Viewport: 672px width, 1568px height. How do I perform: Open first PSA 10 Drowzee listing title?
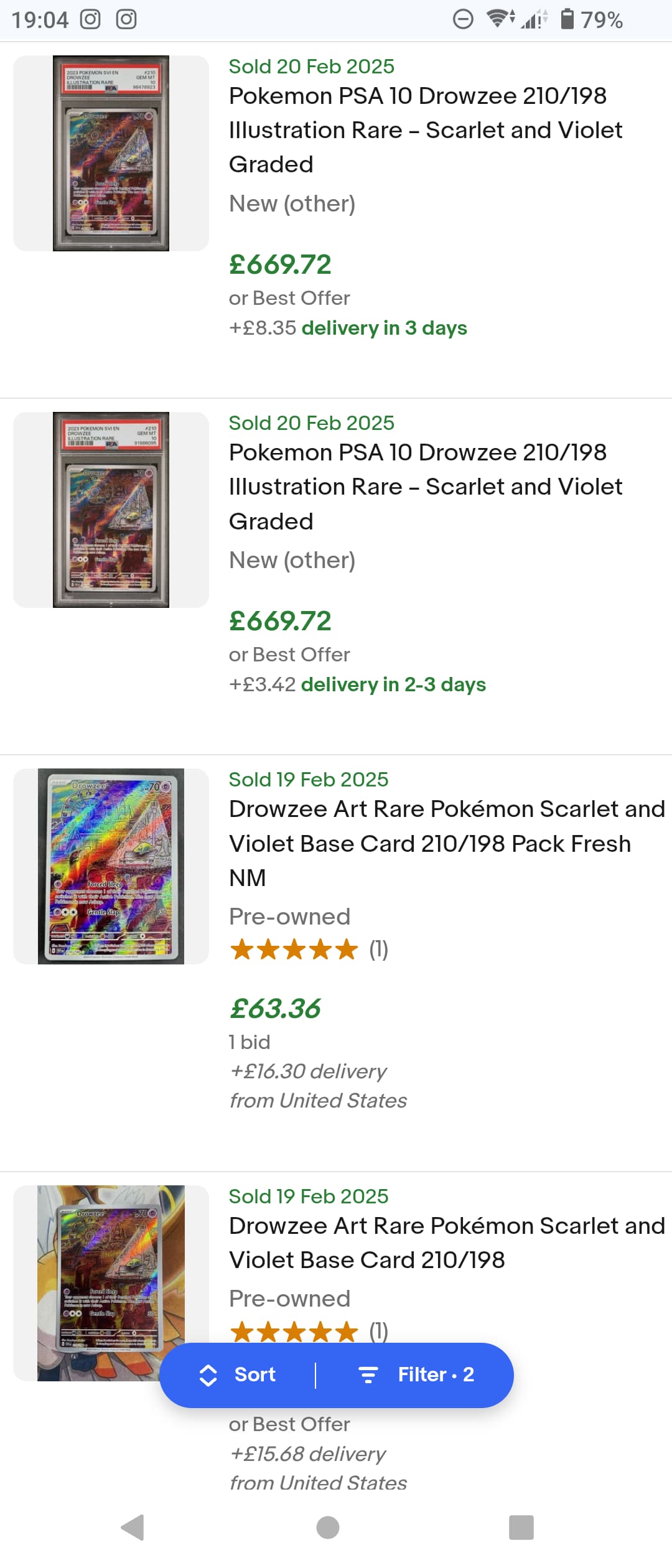426,130
